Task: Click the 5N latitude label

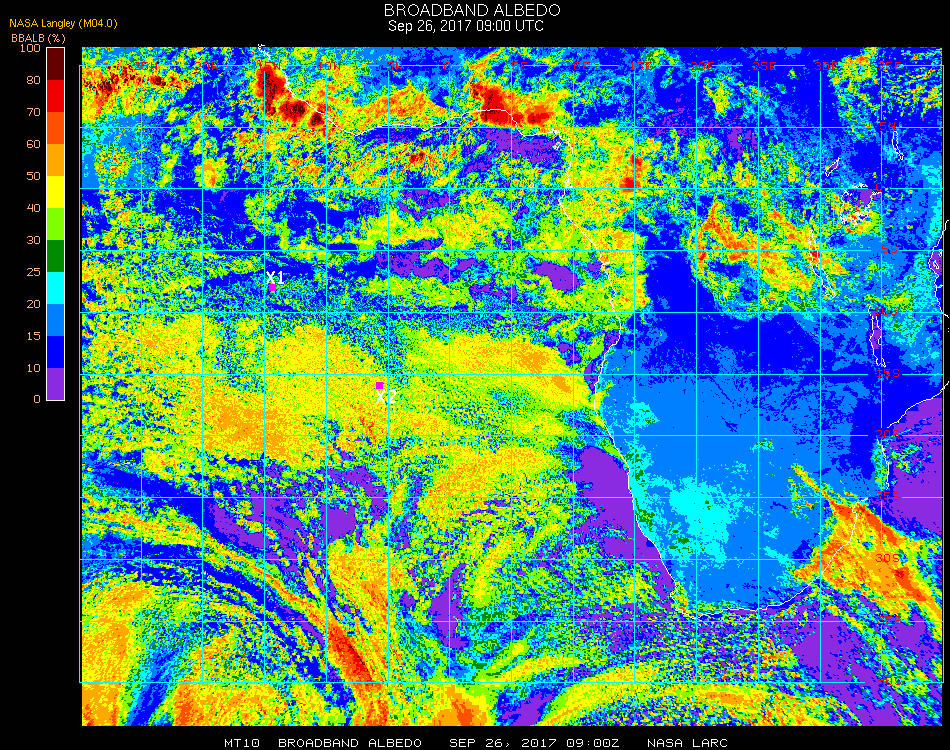Action: pyautogui.click(x=888, y=126)
